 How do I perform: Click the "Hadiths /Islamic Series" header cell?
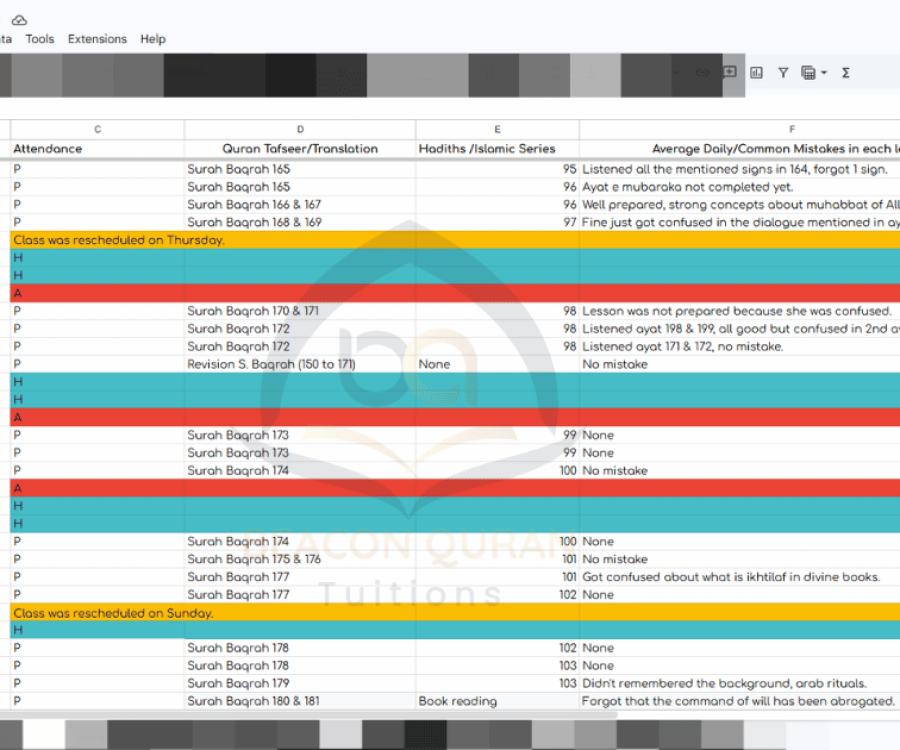click(x=497, y=149)
